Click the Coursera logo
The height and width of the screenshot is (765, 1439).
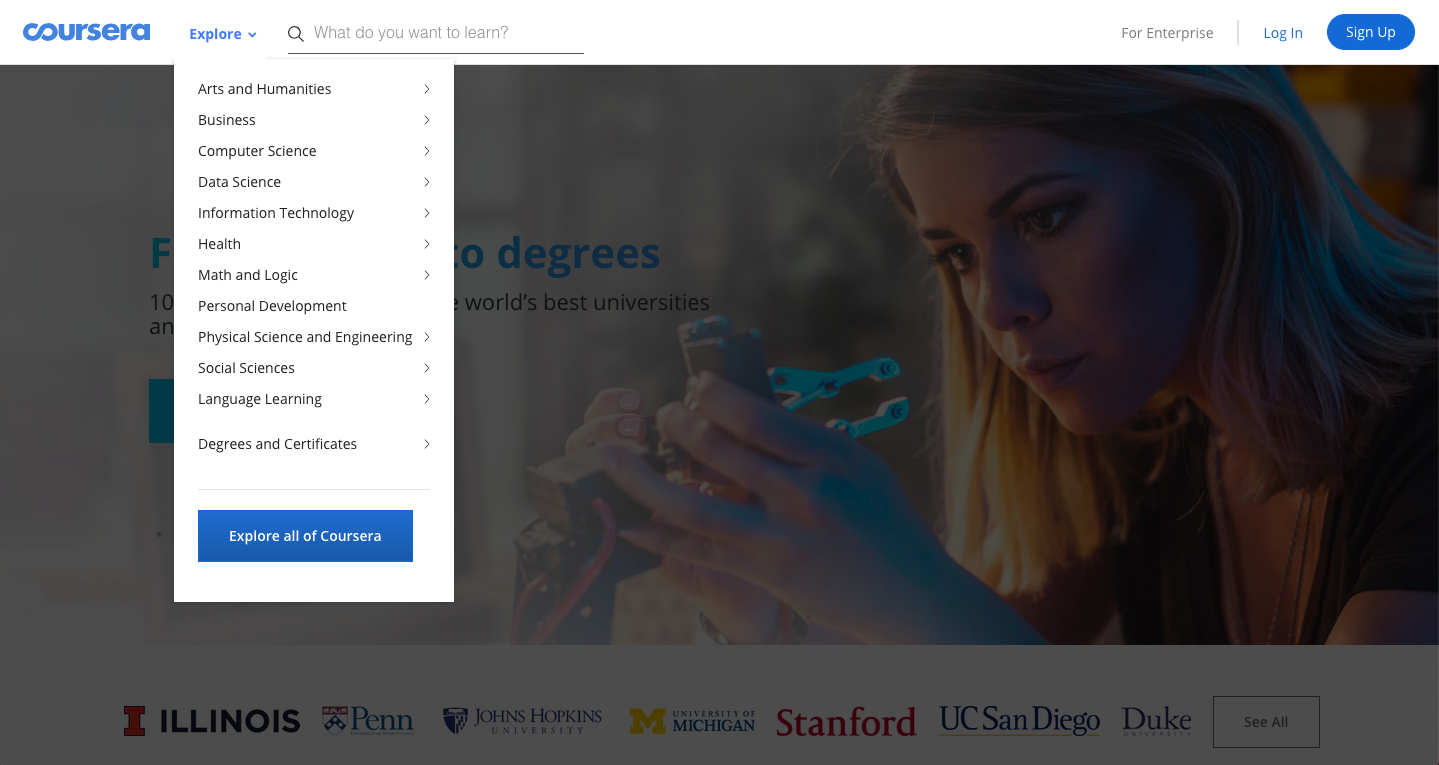pos(87,32)
